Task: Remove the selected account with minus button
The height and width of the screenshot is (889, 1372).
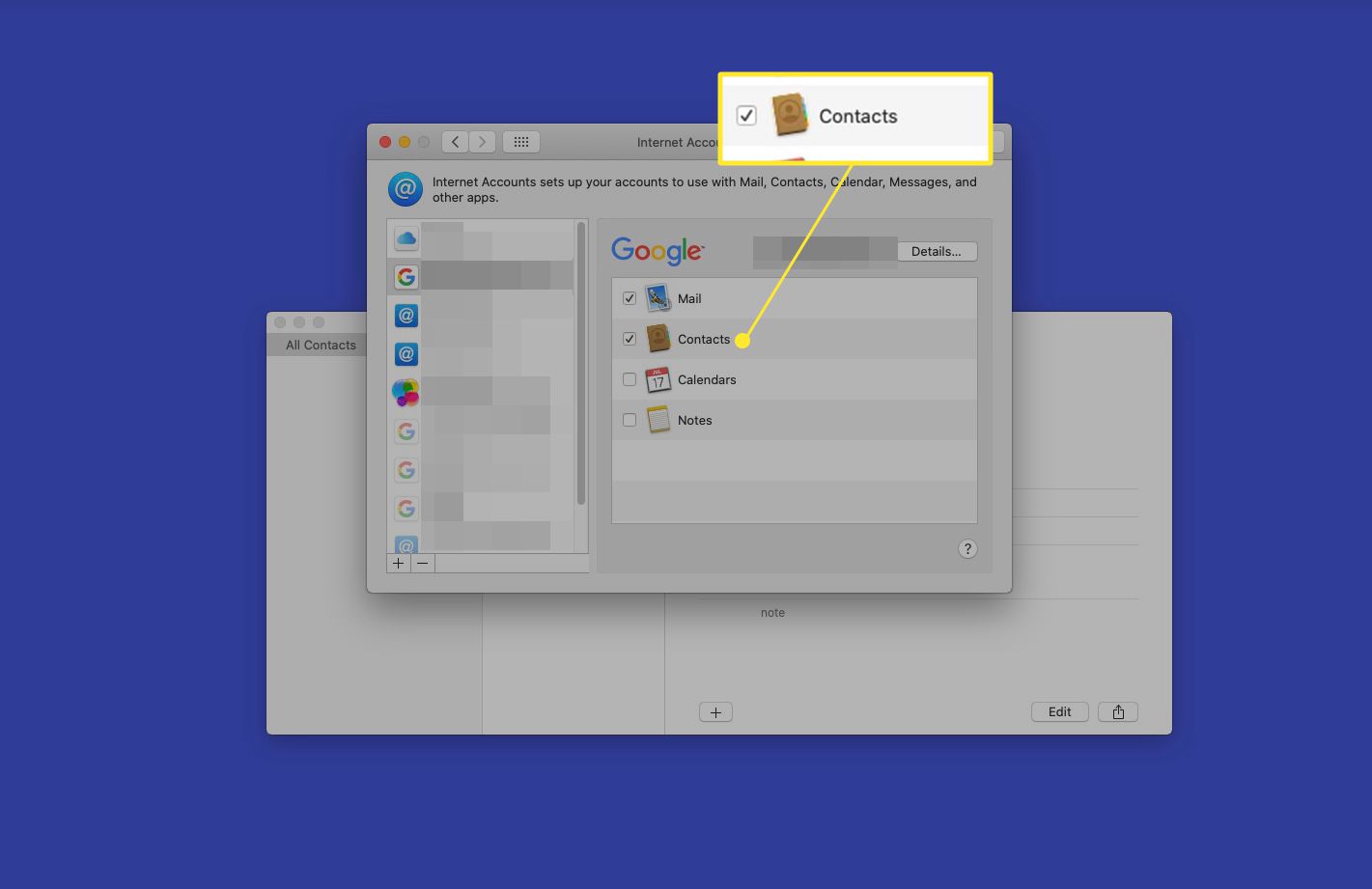Action: pos(423,563)
